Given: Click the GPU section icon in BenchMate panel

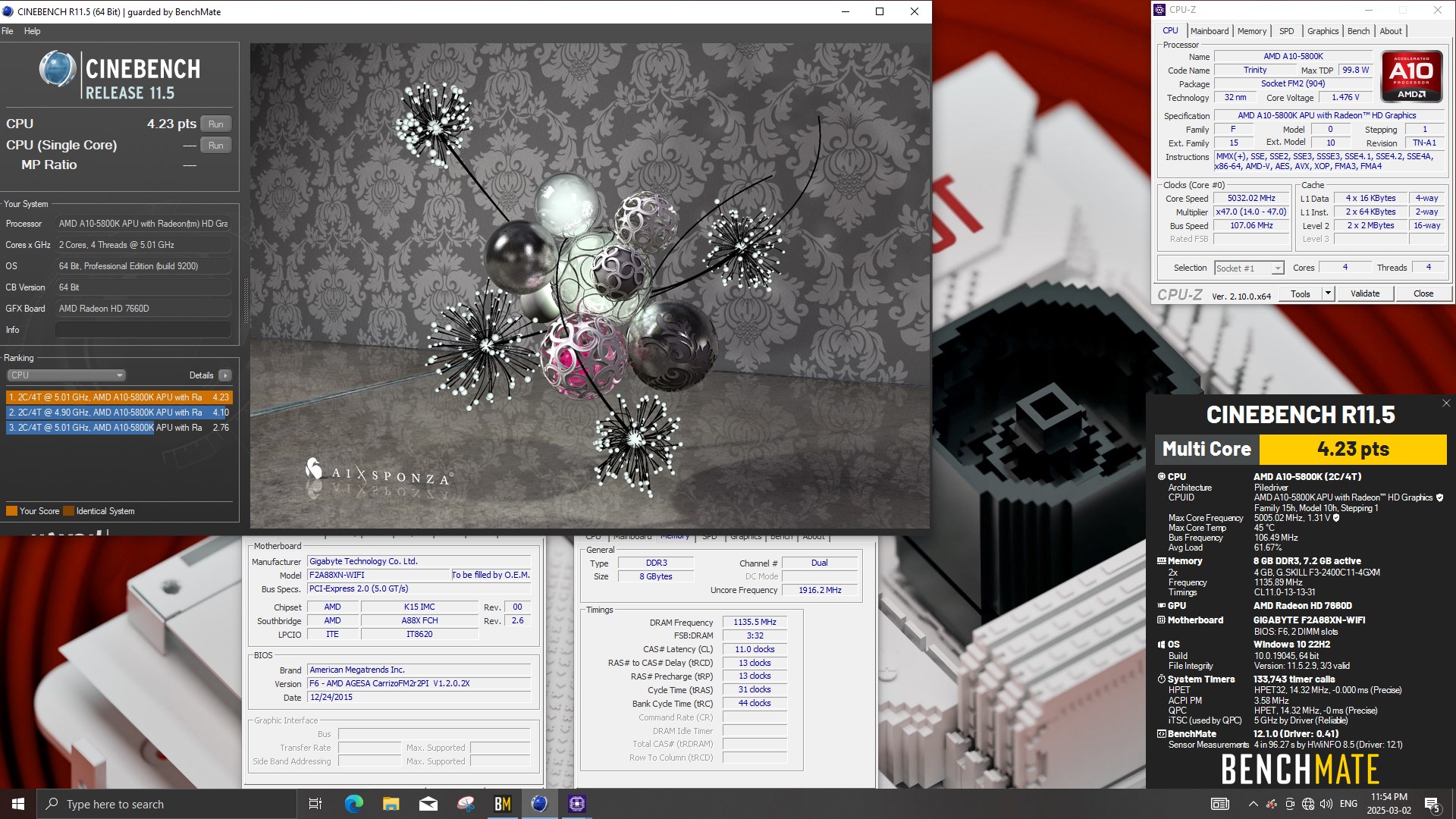Looking at the screenshot, I should (x=1161, y=606).
